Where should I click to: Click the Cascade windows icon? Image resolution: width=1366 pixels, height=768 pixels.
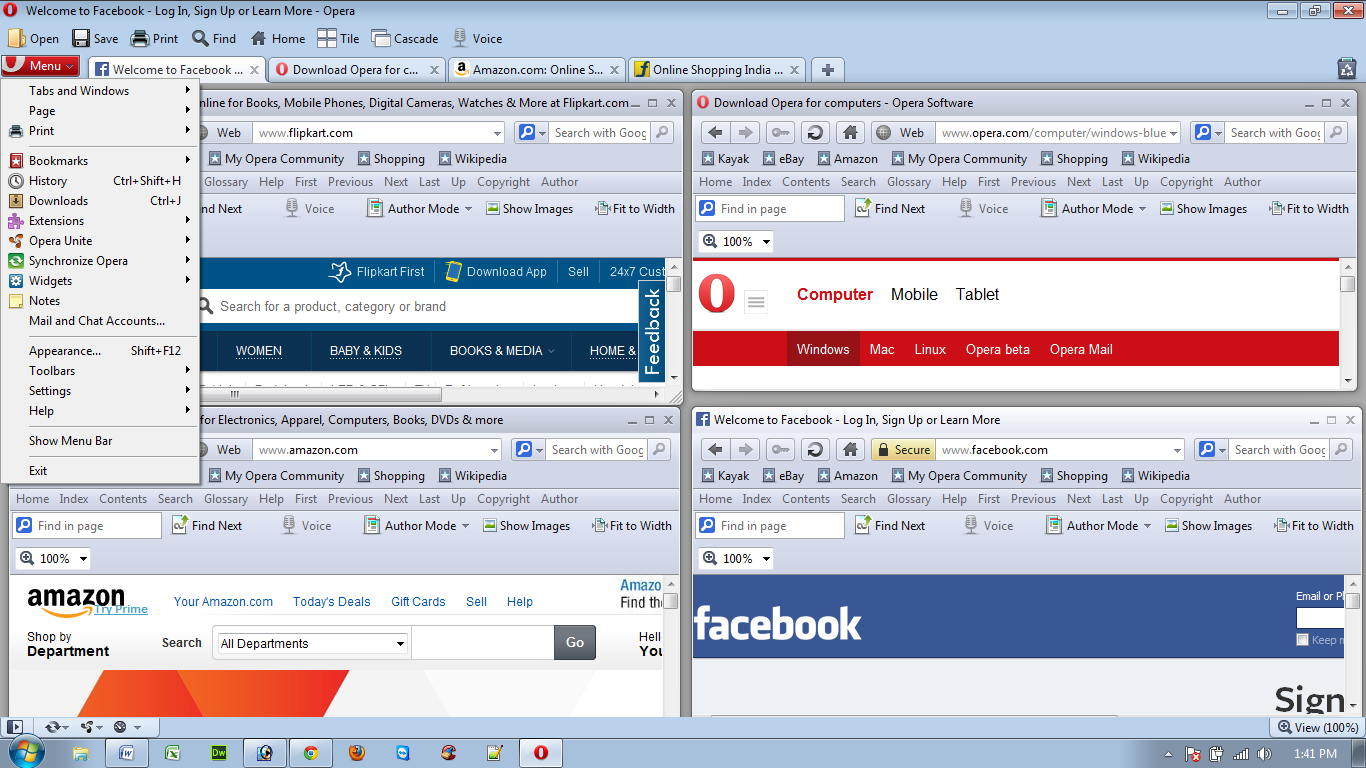[x=380, y=38]
